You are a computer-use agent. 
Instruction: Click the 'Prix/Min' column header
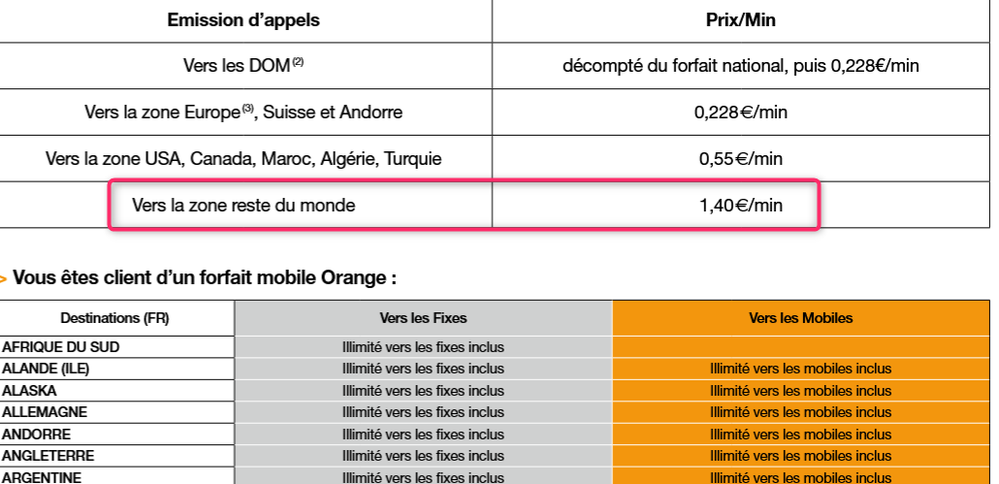pyautogui.click(x=740, y=20)
